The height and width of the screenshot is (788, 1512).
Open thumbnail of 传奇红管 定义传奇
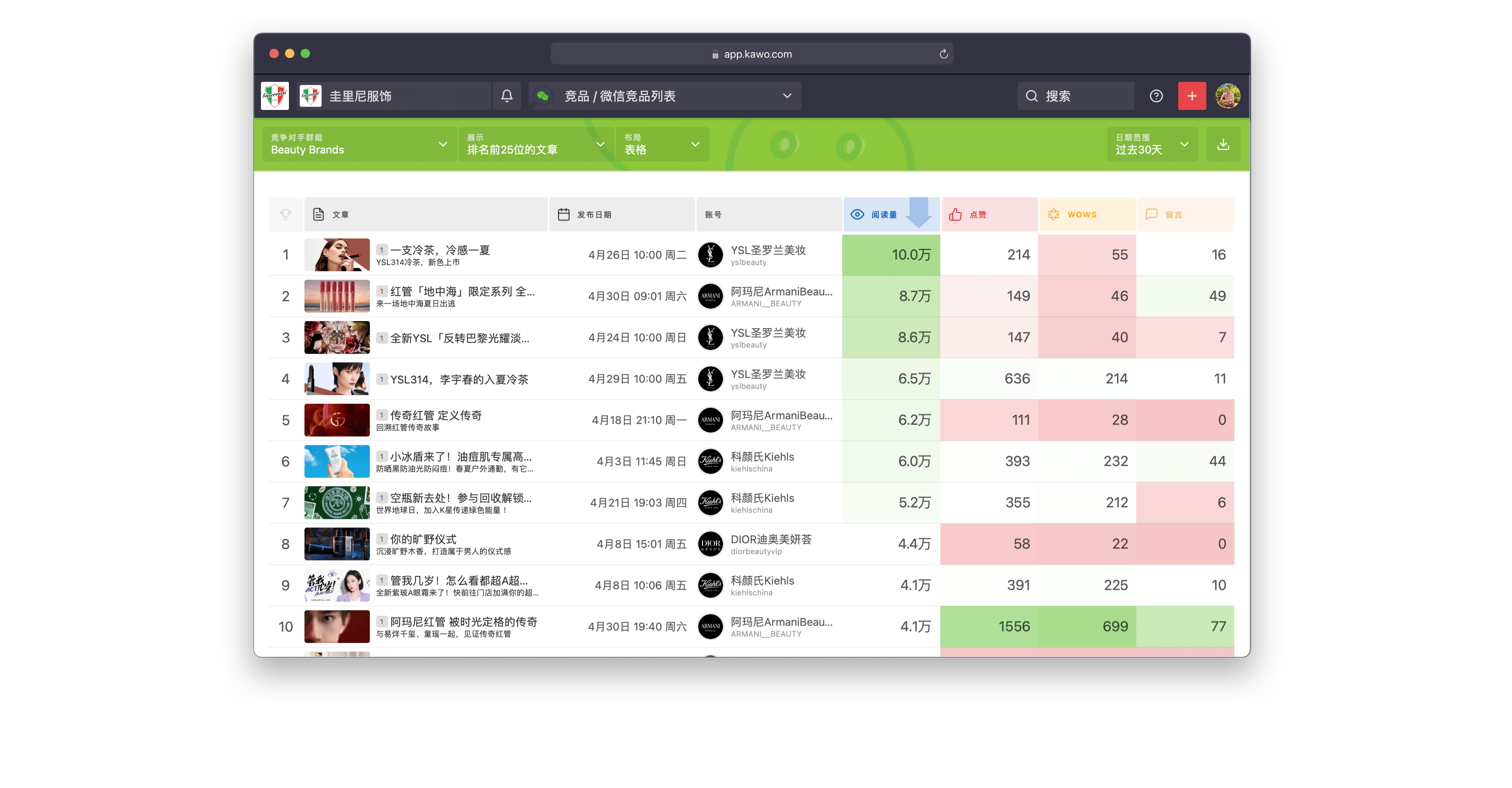pyautogui.click(x=337, y=420)
